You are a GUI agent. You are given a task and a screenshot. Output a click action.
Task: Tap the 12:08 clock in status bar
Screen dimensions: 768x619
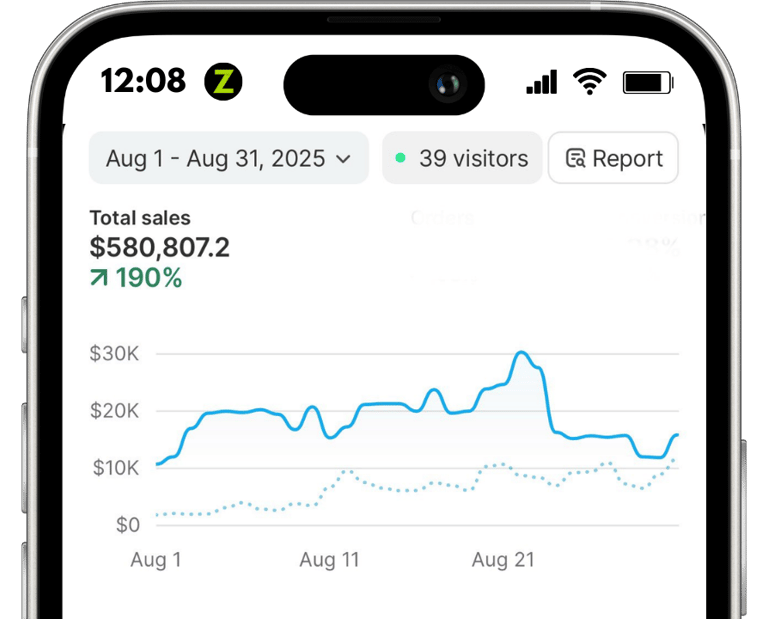click(x=143, y=80)
